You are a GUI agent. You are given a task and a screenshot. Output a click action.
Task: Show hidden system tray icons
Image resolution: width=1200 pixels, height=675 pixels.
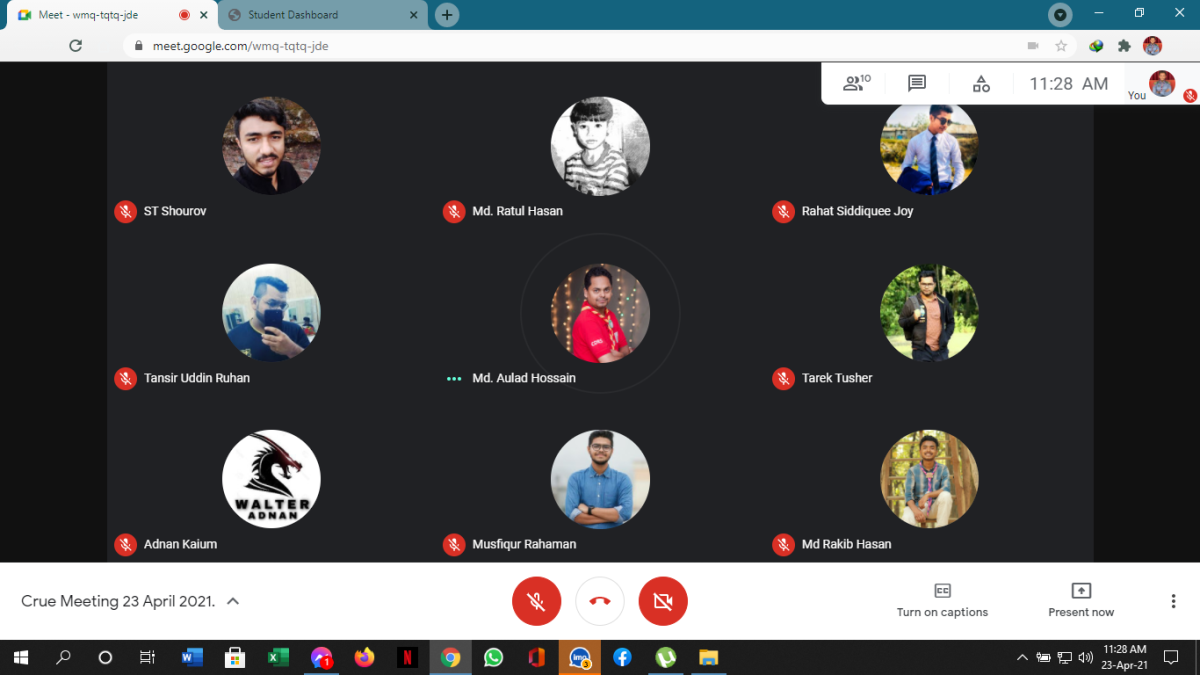(x=1022, y=658)
